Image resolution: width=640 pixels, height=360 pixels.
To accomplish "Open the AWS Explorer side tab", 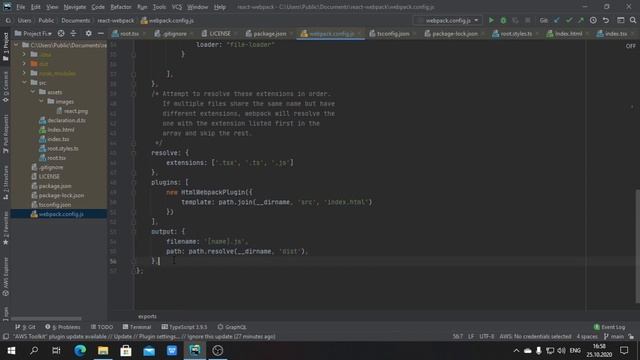I will click(6, 276).
